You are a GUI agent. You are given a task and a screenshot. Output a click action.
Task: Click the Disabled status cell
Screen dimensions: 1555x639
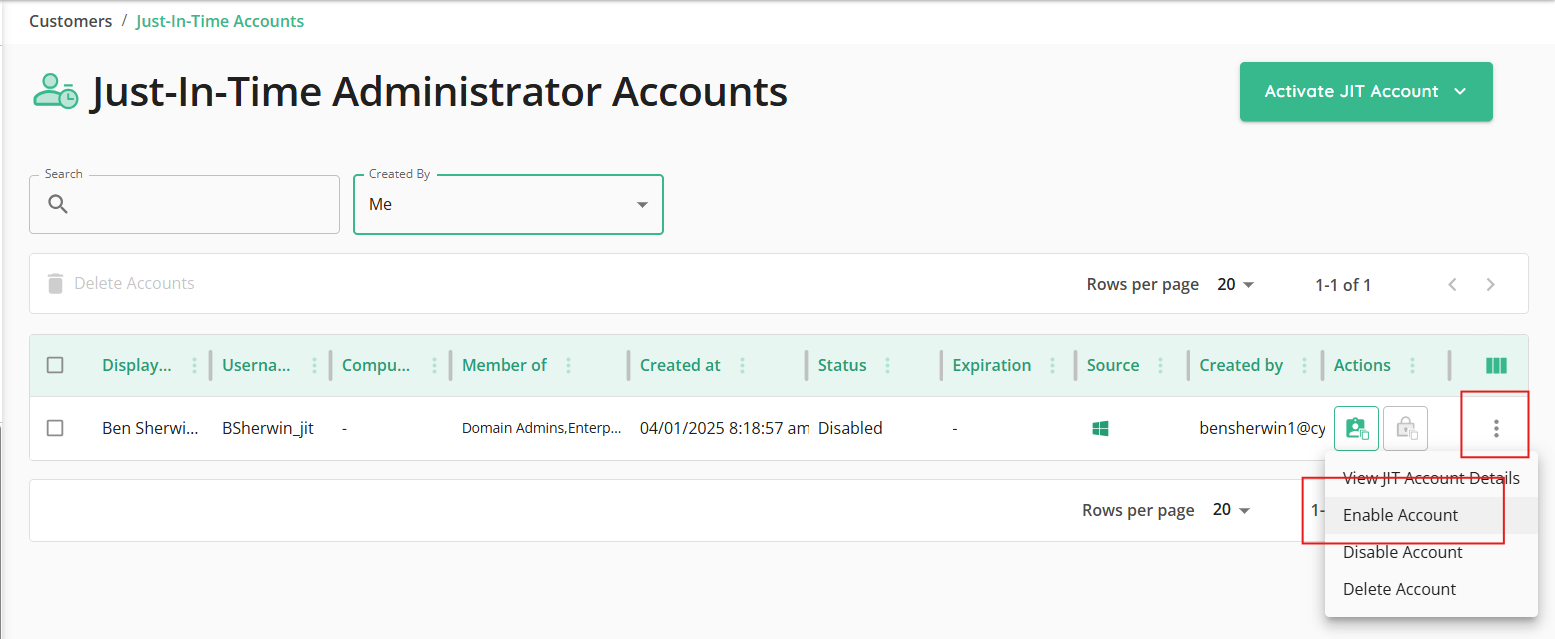[x=850, y=428]
